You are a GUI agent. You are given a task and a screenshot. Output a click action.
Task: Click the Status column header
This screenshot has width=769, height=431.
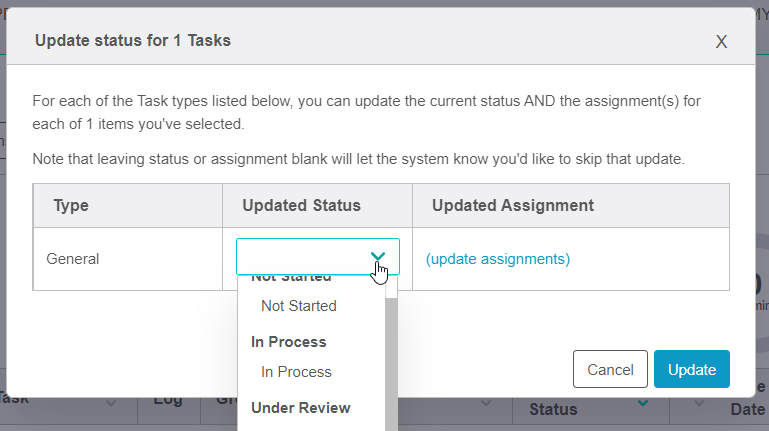click(x=553, y=409)
